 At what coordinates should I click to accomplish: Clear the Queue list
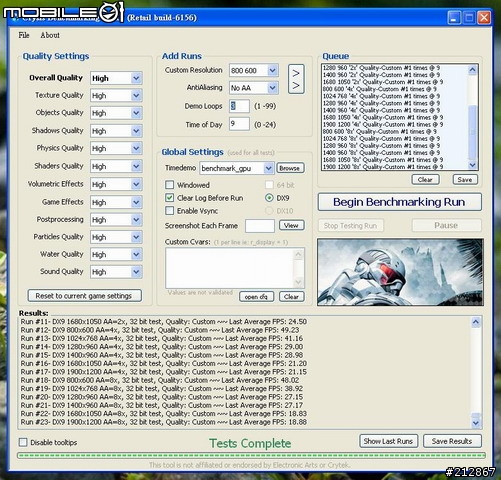click(425, 180)
